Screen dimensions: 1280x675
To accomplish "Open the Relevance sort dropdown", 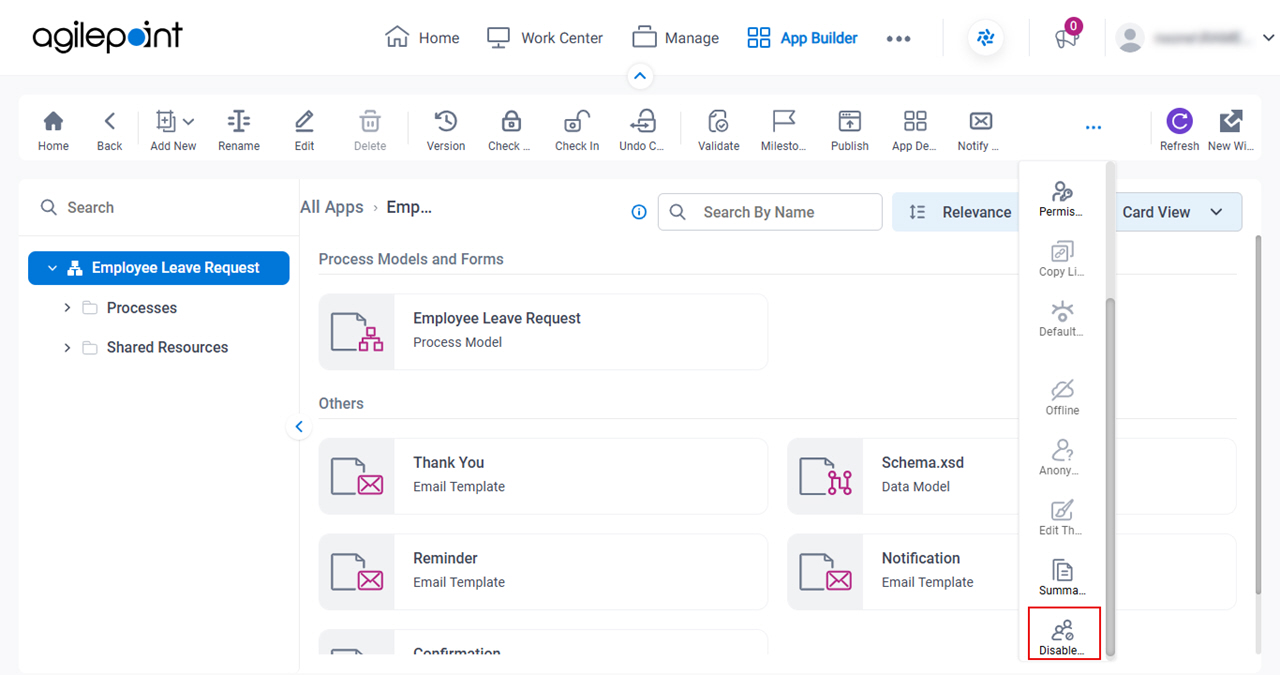I will (x=955, y=212).
